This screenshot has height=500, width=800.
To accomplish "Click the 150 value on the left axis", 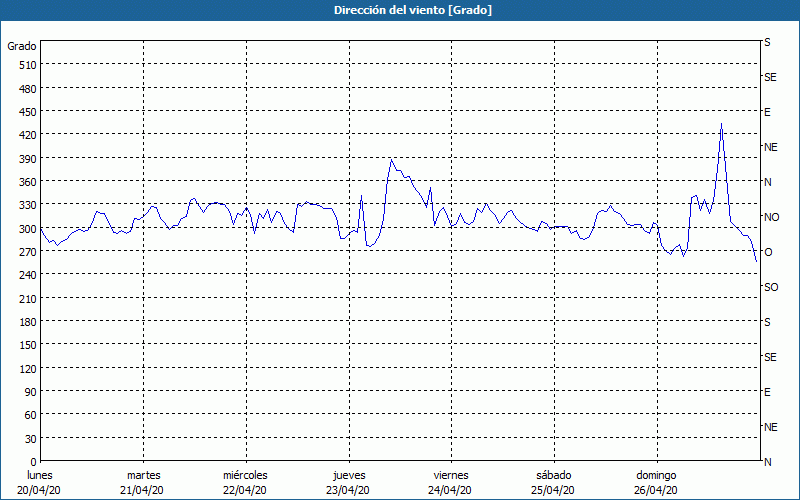I will click(28, 345).
